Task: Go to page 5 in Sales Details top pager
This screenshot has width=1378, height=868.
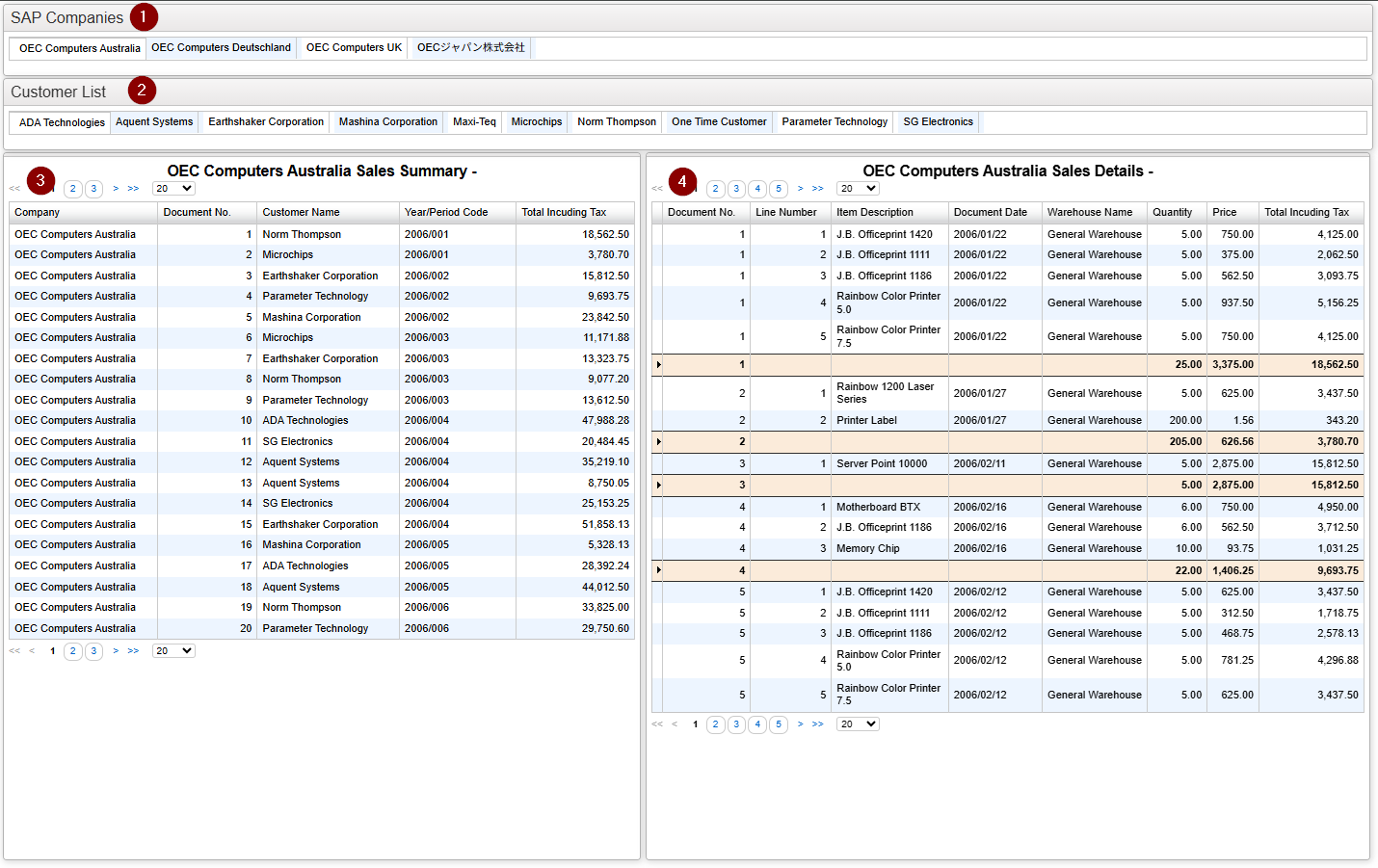Action: click(x=779, y=189)
